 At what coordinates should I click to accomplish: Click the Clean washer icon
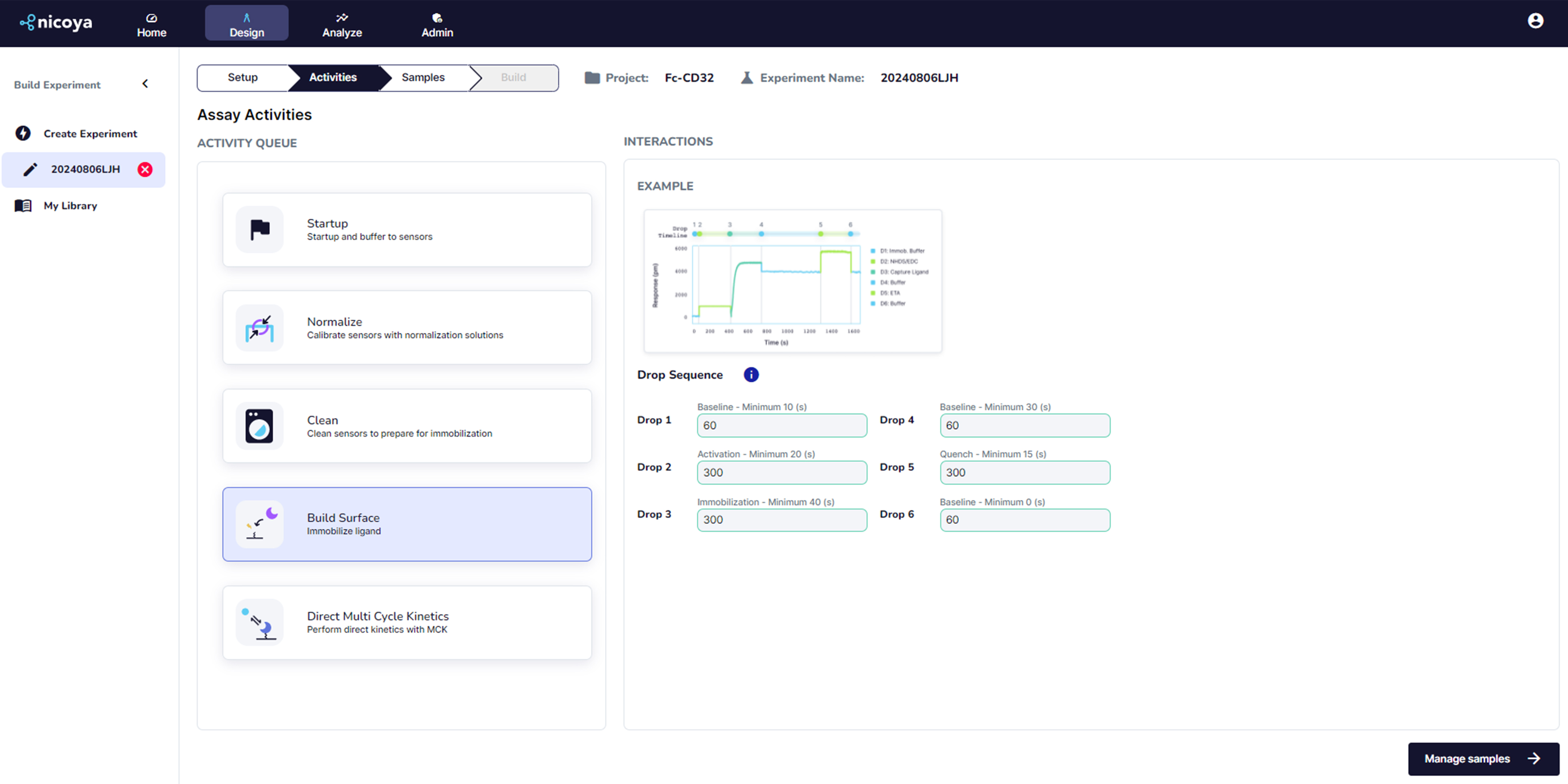pos(260,427)
